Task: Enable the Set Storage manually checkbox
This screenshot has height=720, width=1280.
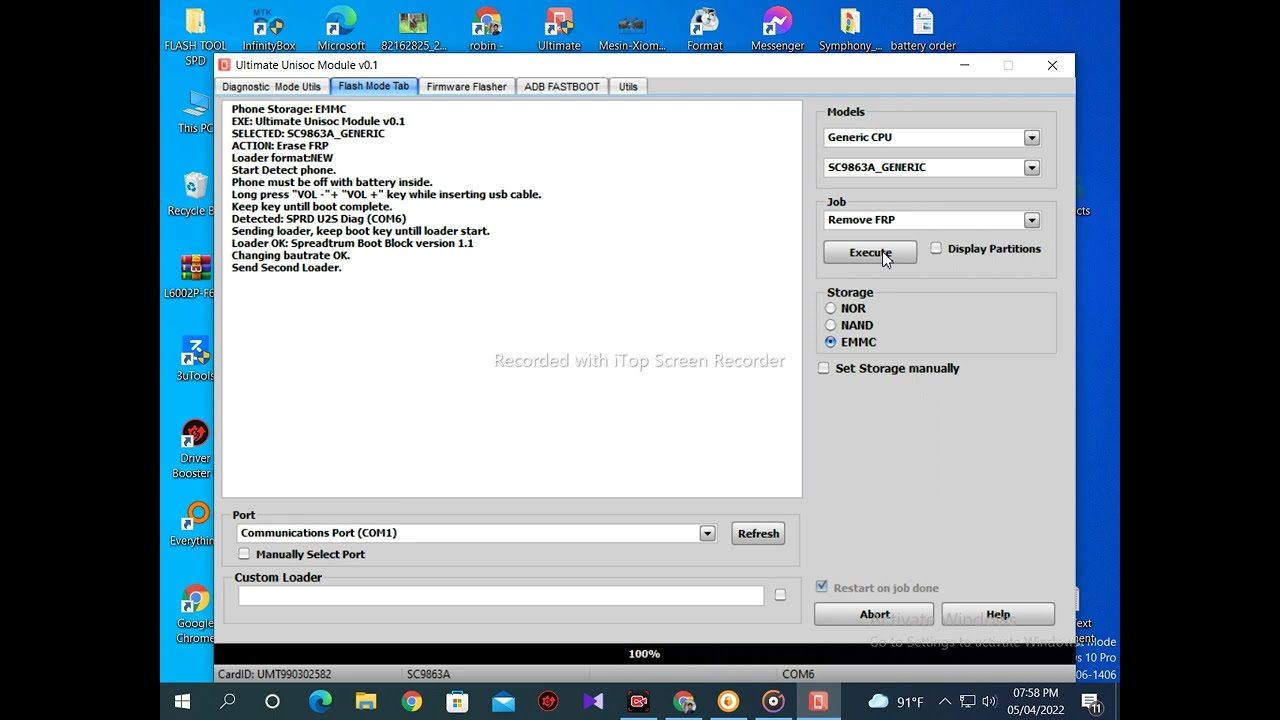Action: [824, 368]
